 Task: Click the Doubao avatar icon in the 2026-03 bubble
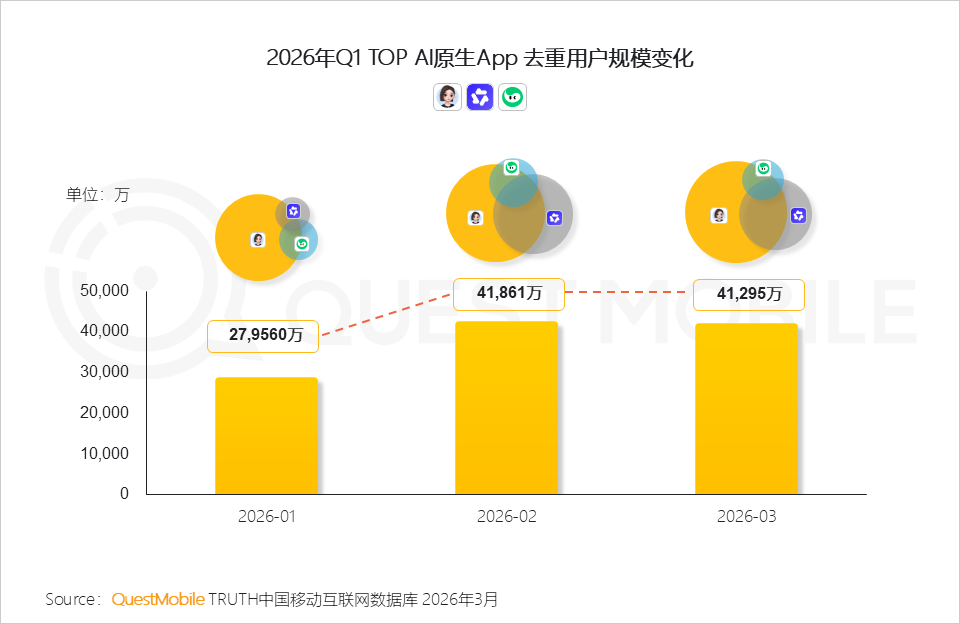tap(721, 214)
